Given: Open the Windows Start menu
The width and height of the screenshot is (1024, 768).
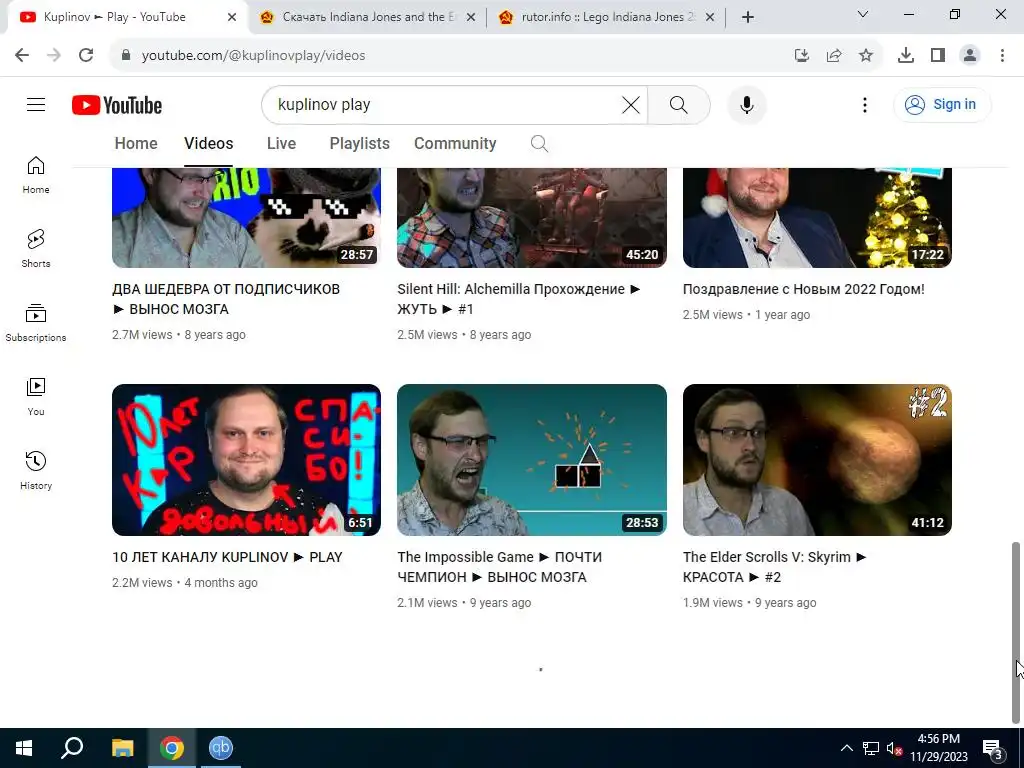Looking at the screenshot, I should tap(24, 748).
